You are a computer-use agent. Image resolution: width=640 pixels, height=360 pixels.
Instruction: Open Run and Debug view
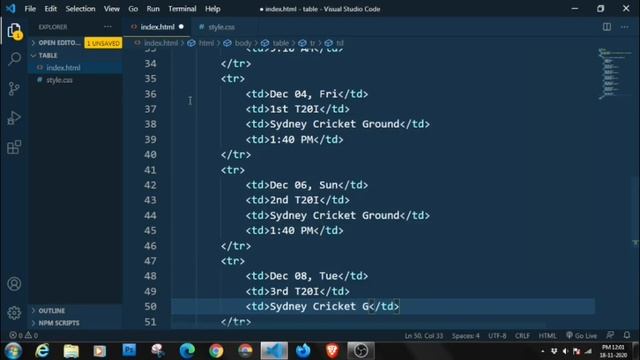coord(14,118)
